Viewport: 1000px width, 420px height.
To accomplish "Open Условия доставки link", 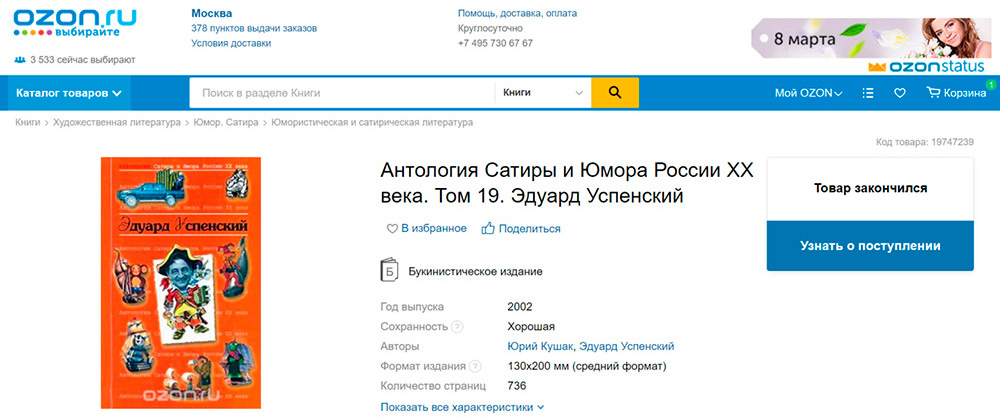I will pyautogui.click(x=231, y=43).
